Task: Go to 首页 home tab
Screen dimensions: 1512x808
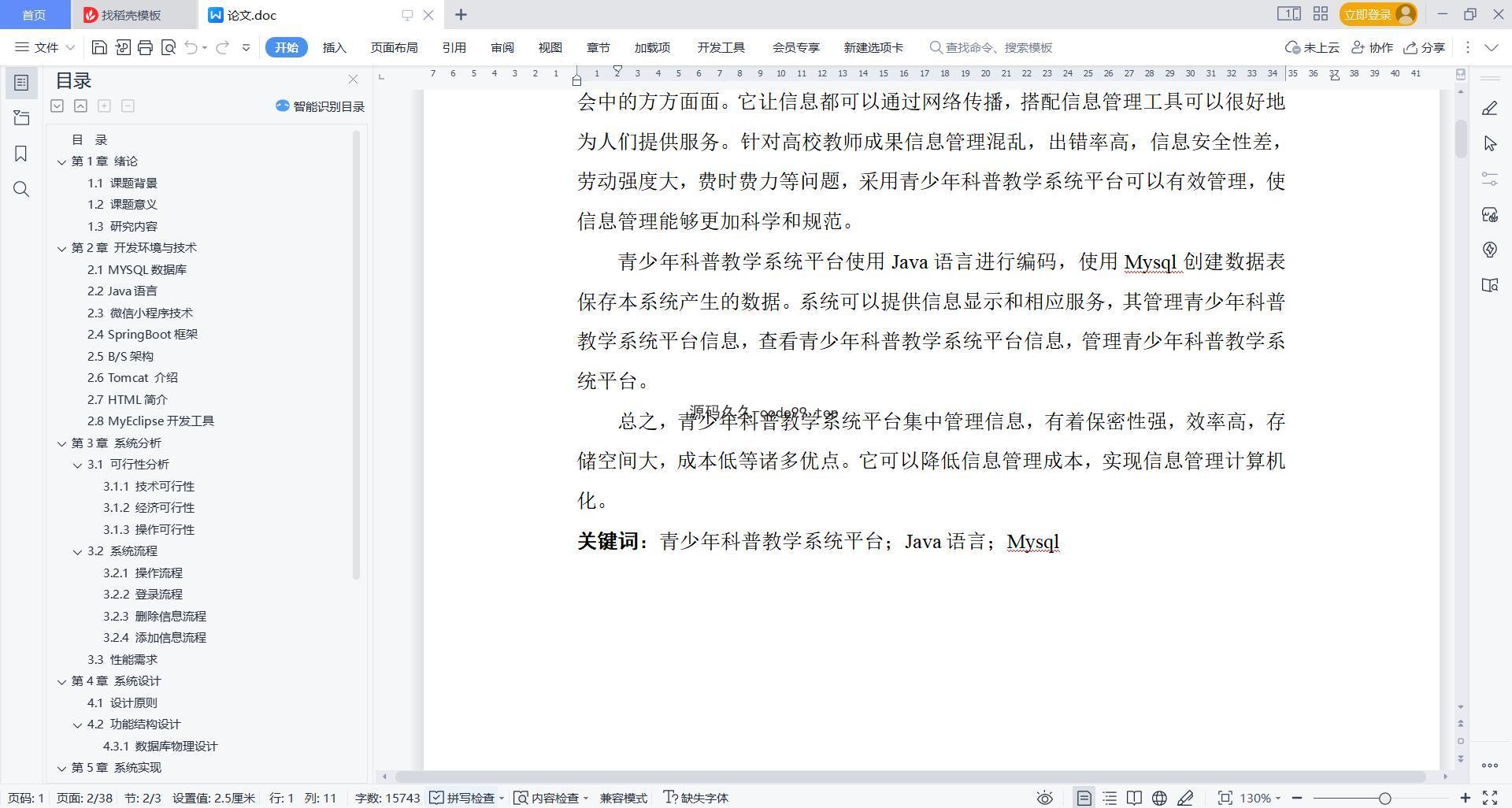Action: [x=34, y=15]
